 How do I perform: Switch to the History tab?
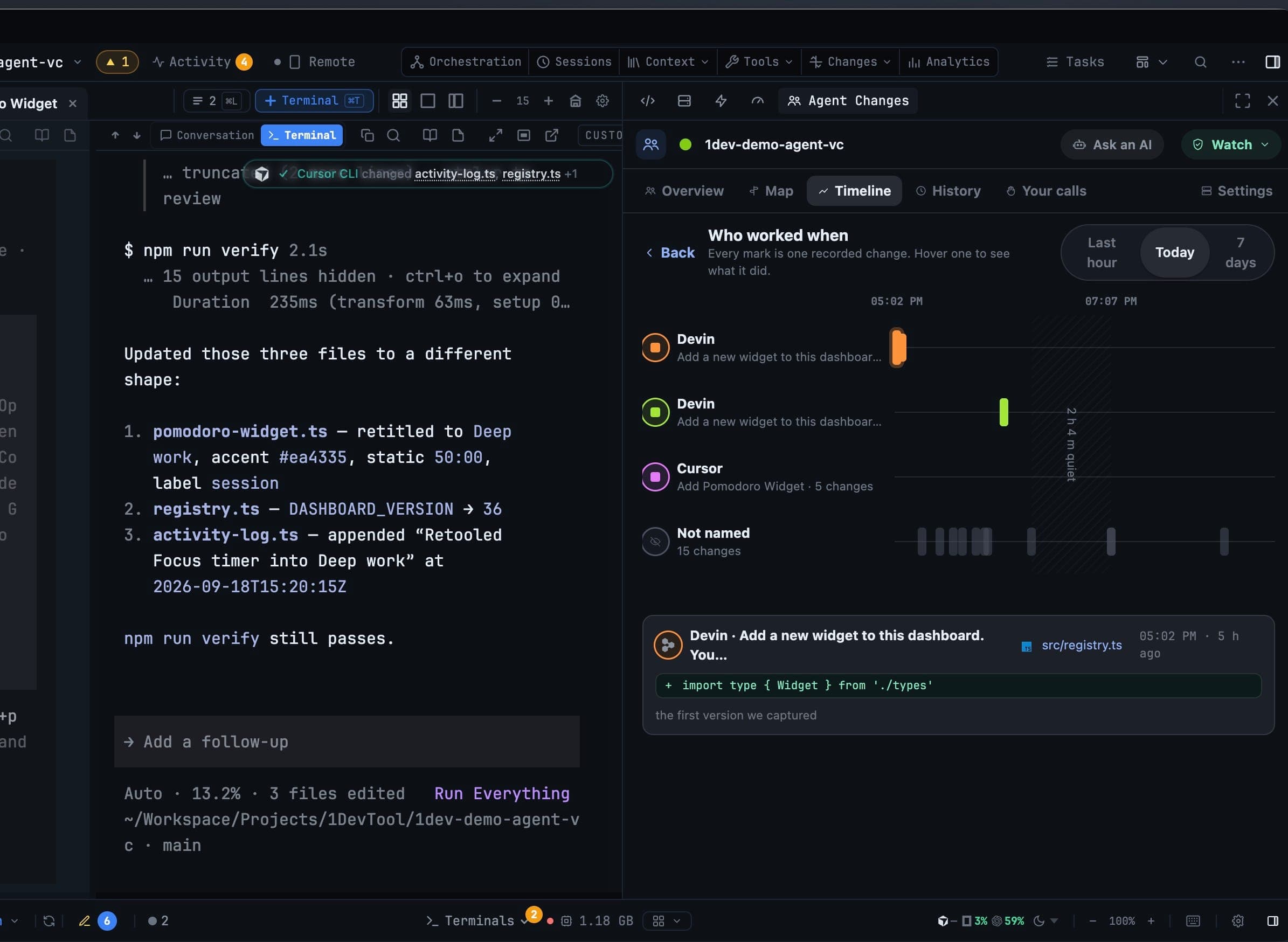click(x=948, y=191)
